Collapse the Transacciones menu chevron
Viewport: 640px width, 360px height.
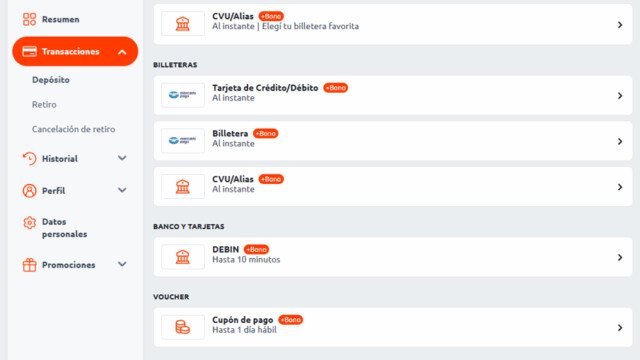(x=122, y=52)
